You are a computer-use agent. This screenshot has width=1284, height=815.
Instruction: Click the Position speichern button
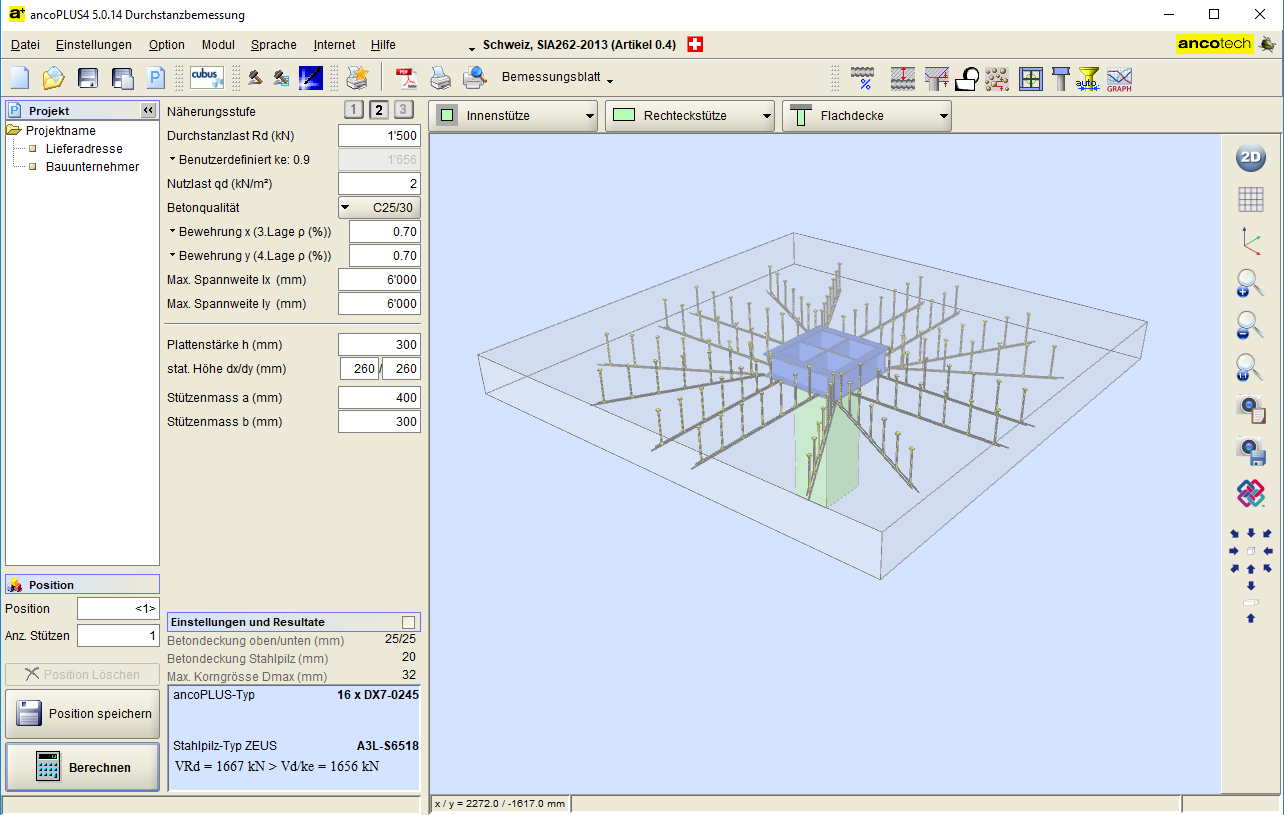coord(82,714)
